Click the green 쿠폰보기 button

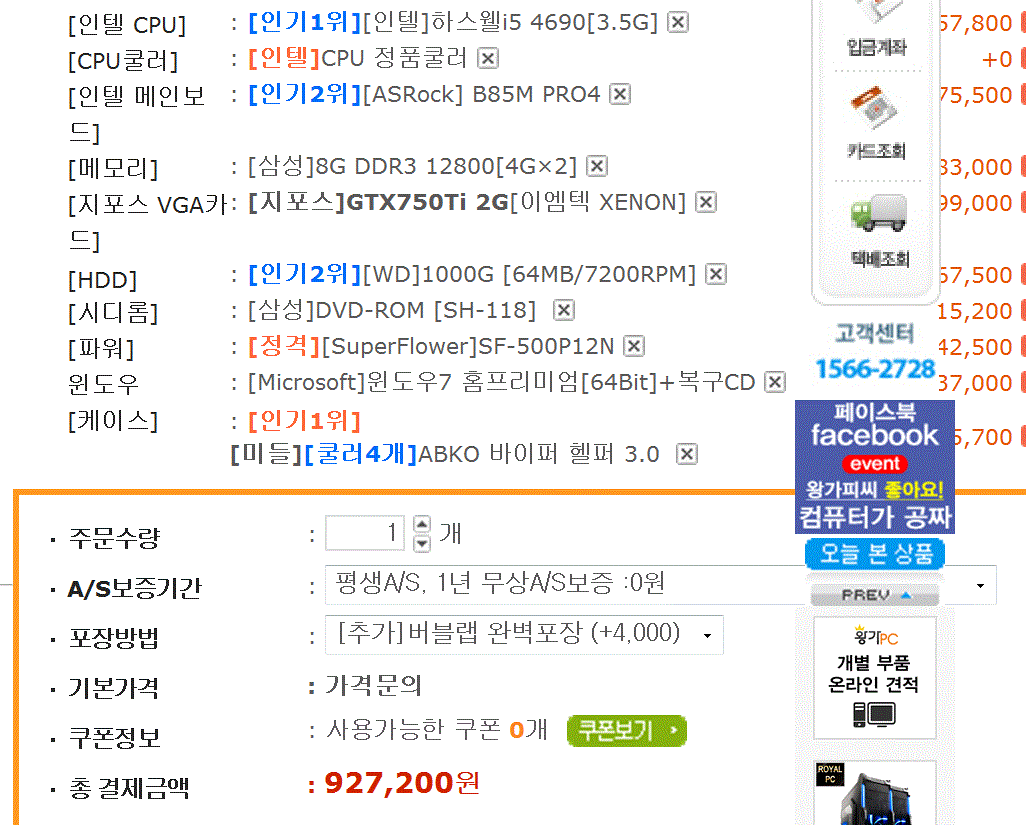click(627, 731)
